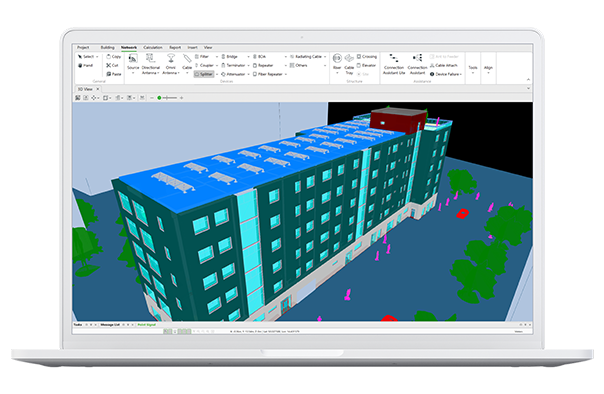Click the red car in the parking lot

tap(462, 213)
